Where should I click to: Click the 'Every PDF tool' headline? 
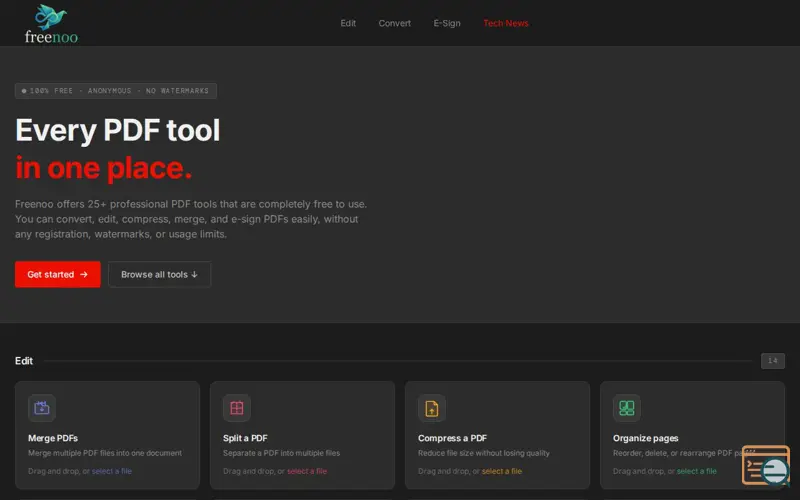pyautogui.click(x=118, y=130)
